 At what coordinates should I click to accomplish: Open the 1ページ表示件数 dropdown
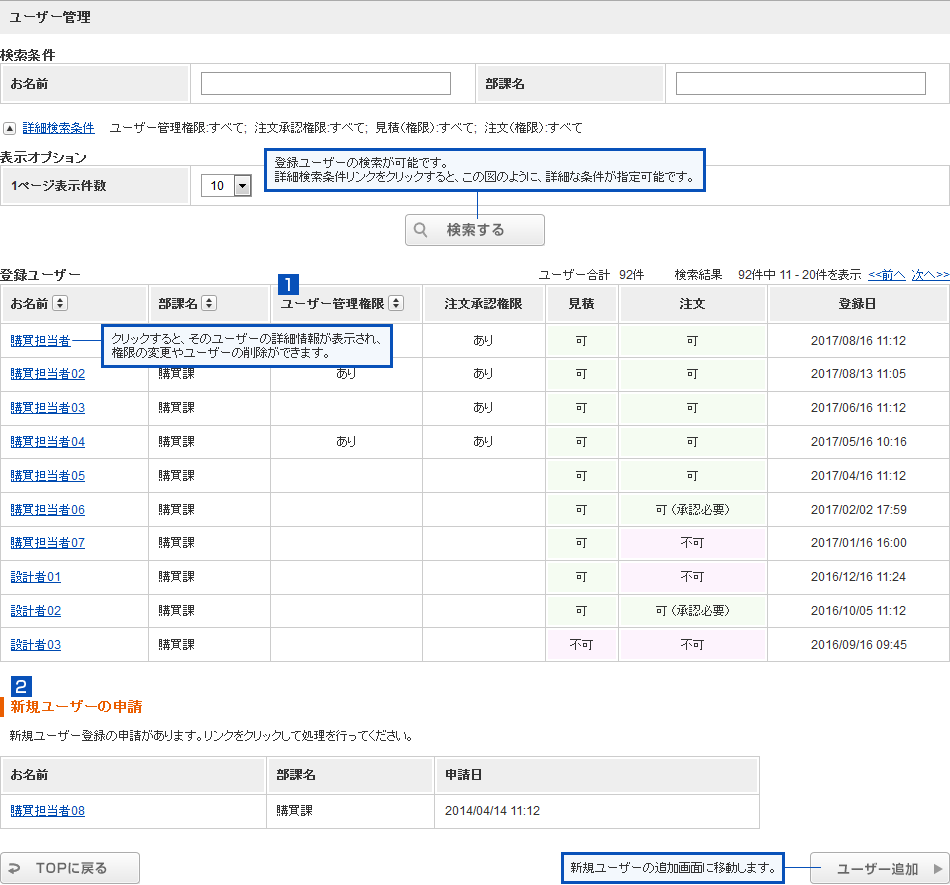[241, 185]
